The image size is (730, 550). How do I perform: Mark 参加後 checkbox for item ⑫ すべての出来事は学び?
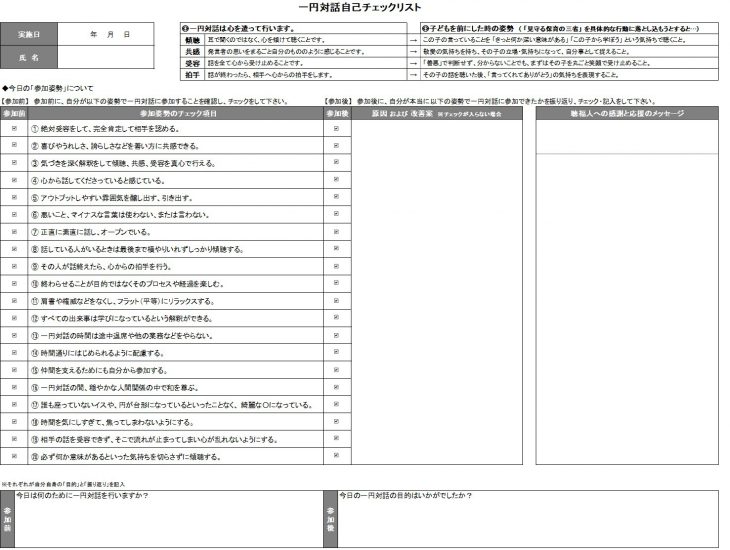pyautogui.click(x=337, y=318)
